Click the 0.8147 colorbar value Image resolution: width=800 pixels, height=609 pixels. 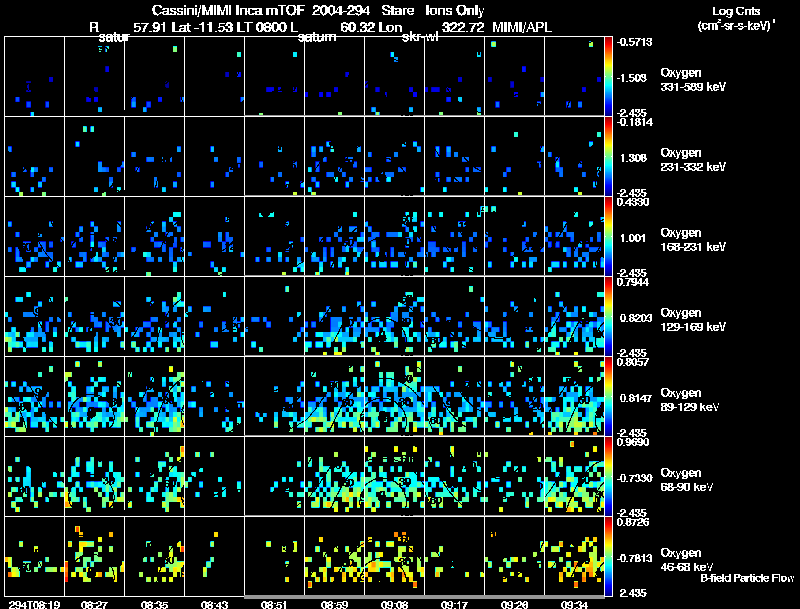[x=636, y=398]
